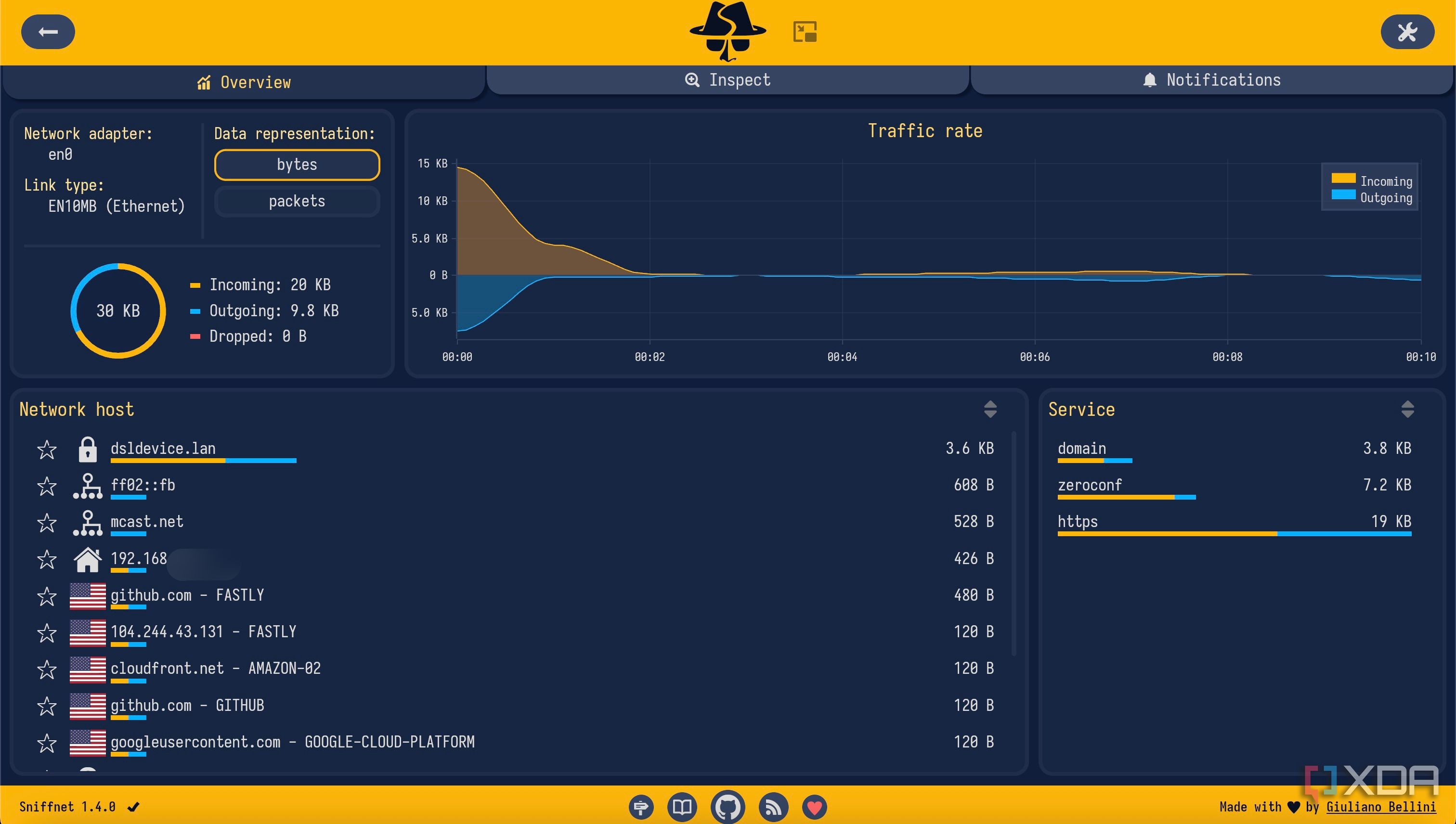Click the lock icon next to dsldevice.lan
Image resolution: width=1456 pixels, height=824 pixels.
coord(88,449)
